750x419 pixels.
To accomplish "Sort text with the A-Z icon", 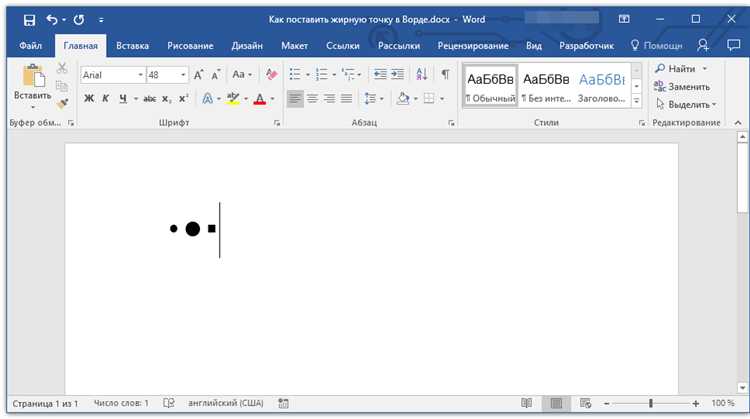I will [421, 74].
